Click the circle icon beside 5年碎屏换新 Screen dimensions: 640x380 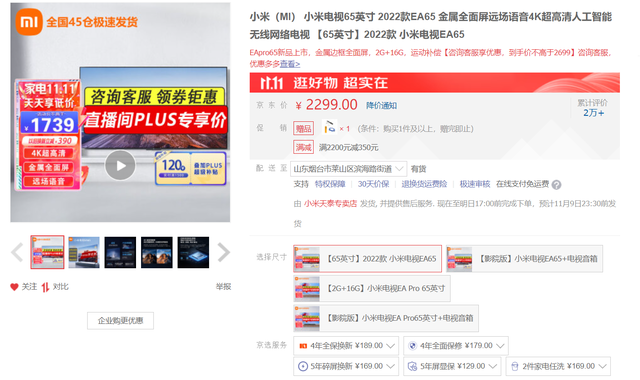click(303, 366)
